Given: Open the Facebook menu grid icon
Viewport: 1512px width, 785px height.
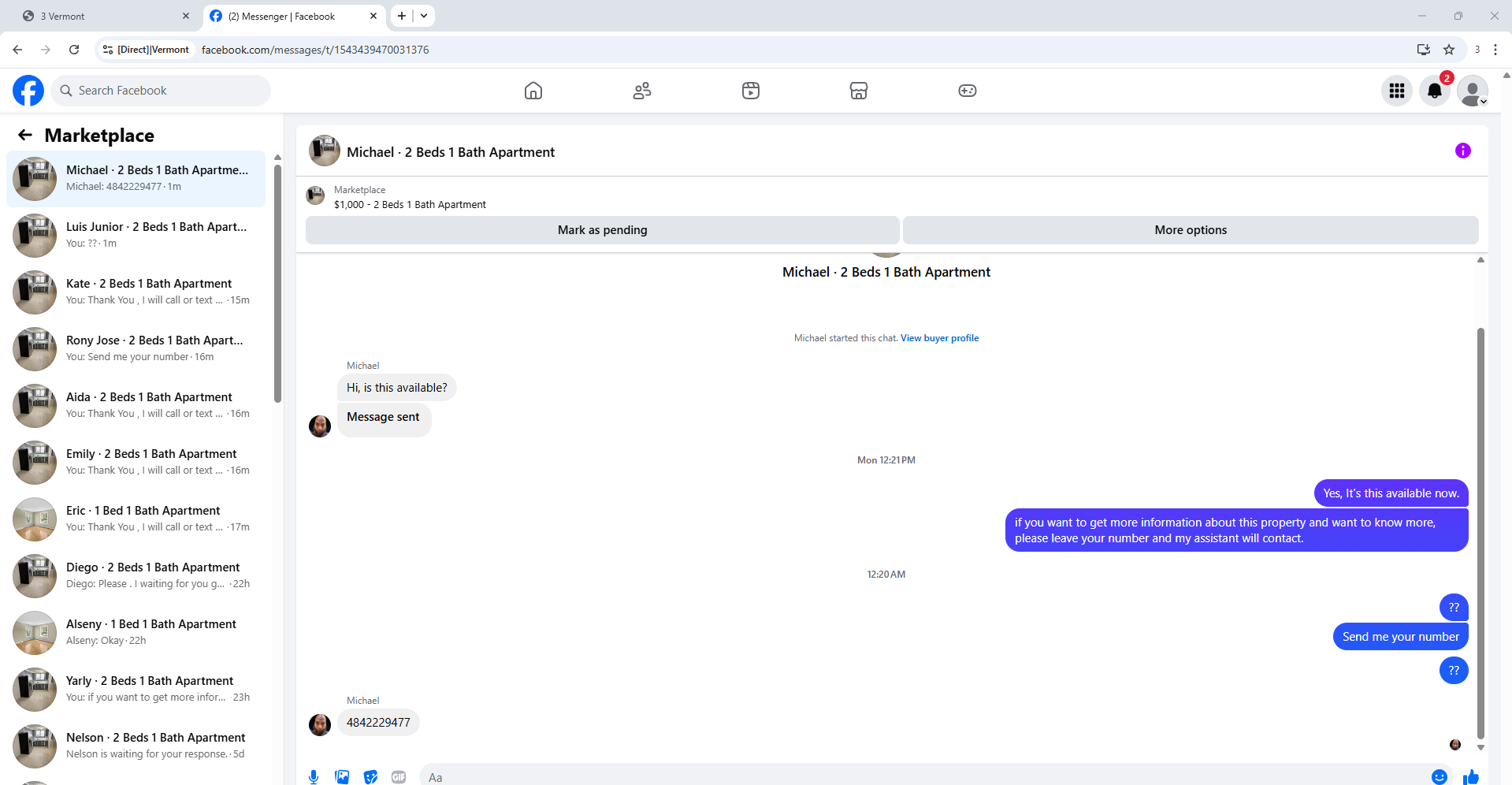Looking at the screenshot, I should pos(1397,91).
